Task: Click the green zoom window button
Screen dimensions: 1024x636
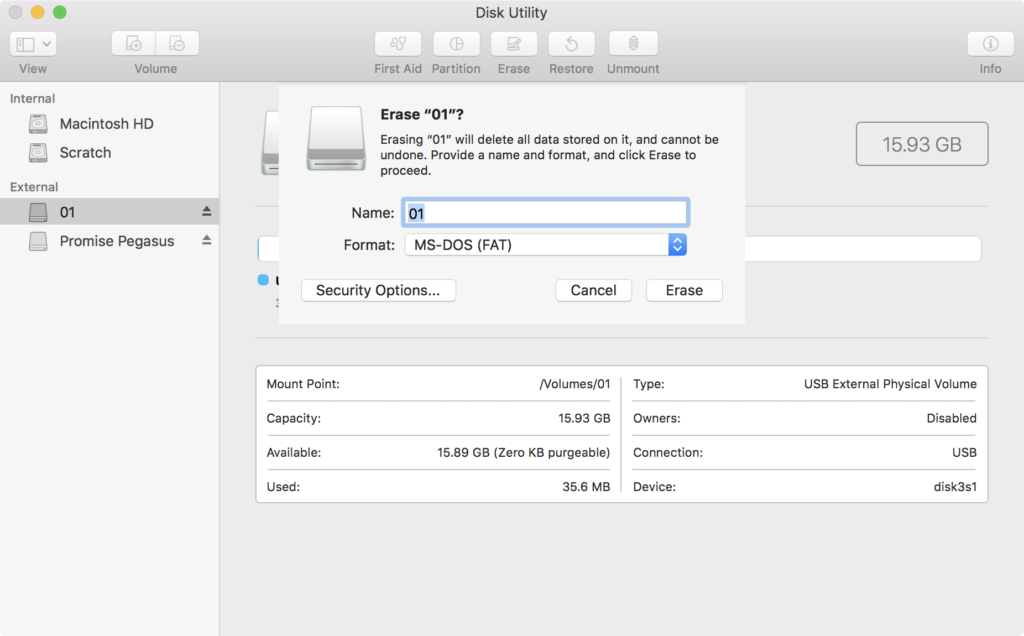Action: pyautogui.click(x=59, y=12)
